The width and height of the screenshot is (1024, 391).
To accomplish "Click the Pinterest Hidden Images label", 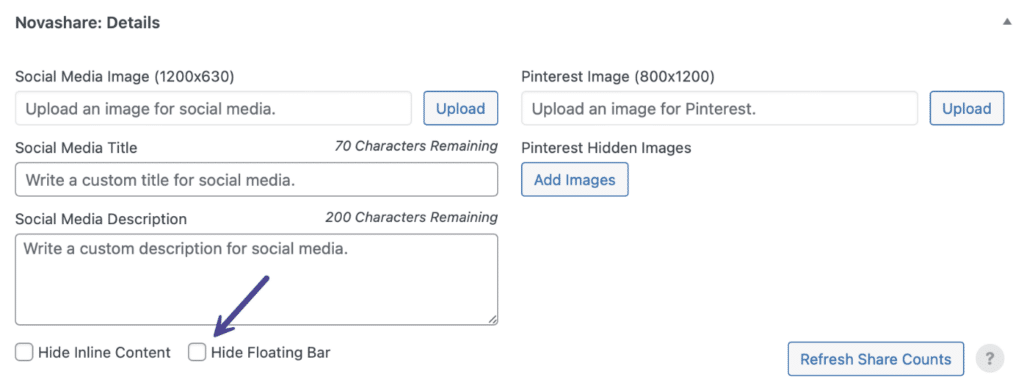I will (606, 148).
